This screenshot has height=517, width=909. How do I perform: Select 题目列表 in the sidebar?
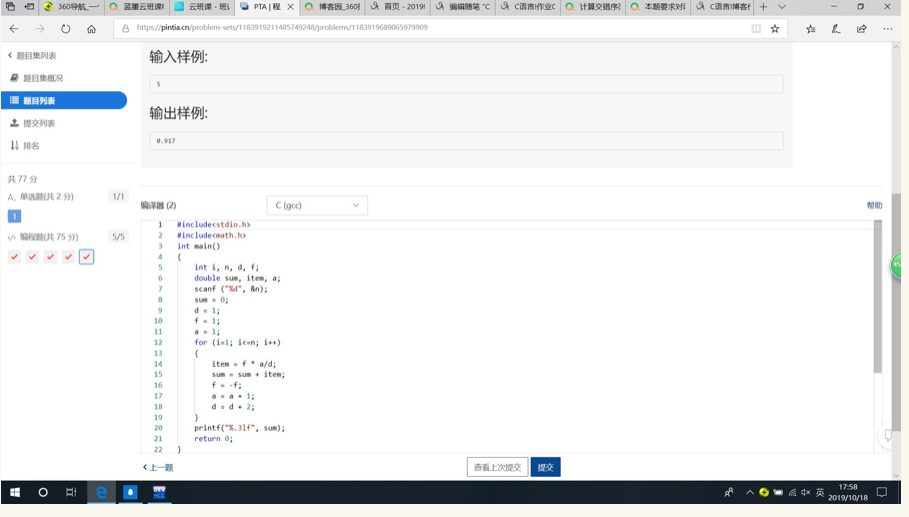pyautogui.click(x=64, y=100)
